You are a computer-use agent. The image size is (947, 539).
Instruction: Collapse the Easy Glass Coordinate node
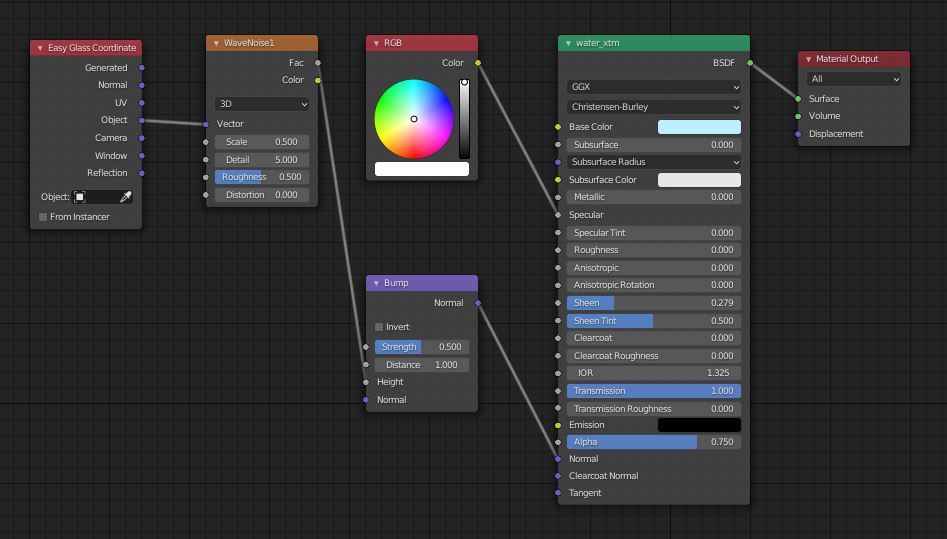(40, 48)
